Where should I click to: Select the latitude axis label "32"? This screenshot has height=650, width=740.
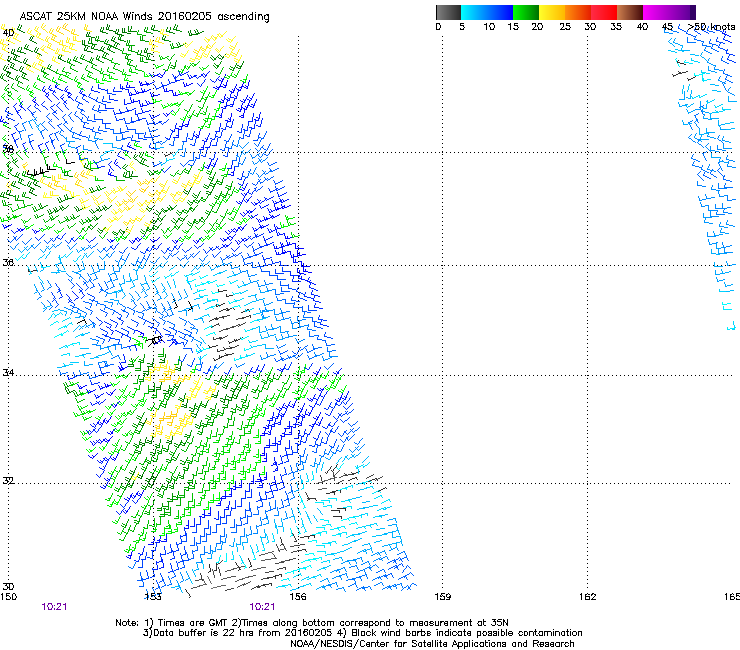tap(8, 481)
